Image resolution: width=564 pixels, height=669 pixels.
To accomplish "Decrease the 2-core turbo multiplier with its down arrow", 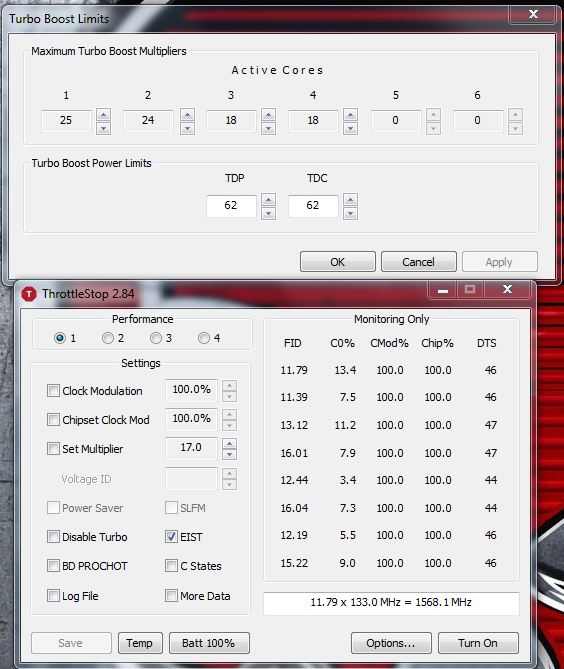I will coord(187,128).
